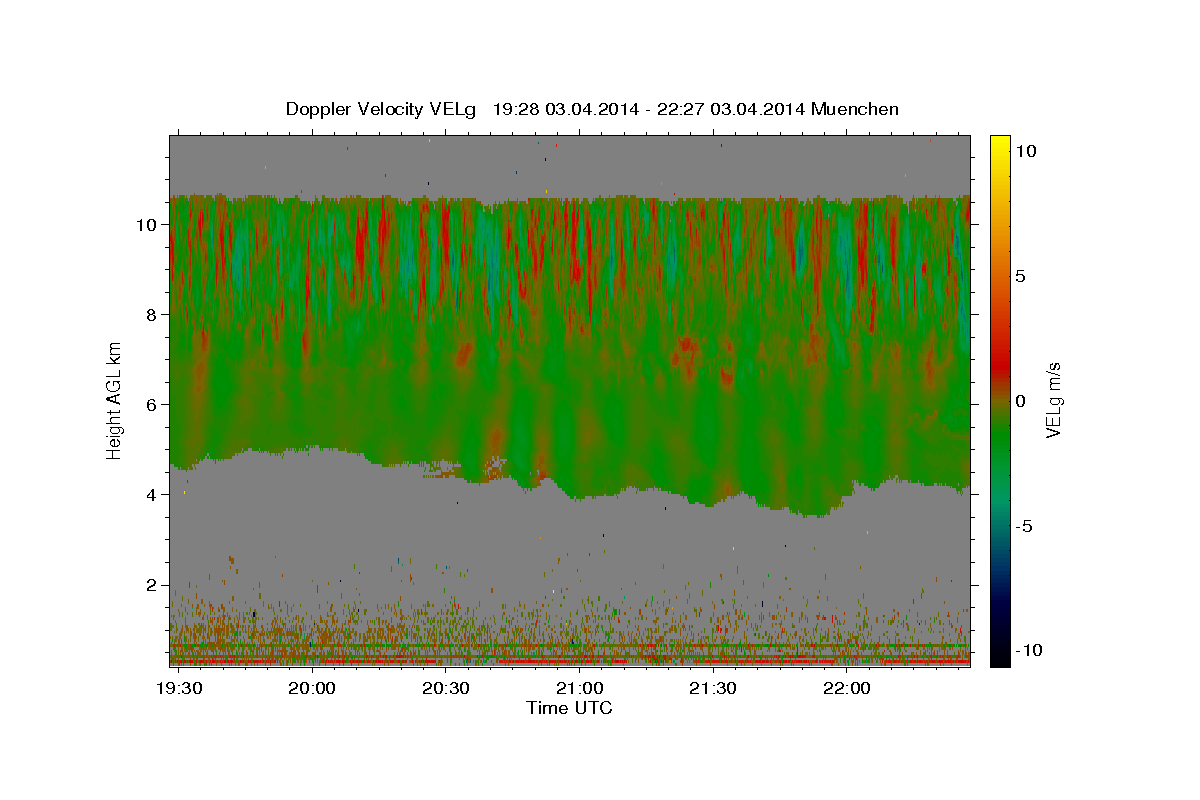
Task: Click the 21:00 time tick label
Action: (x=580, y=688)
